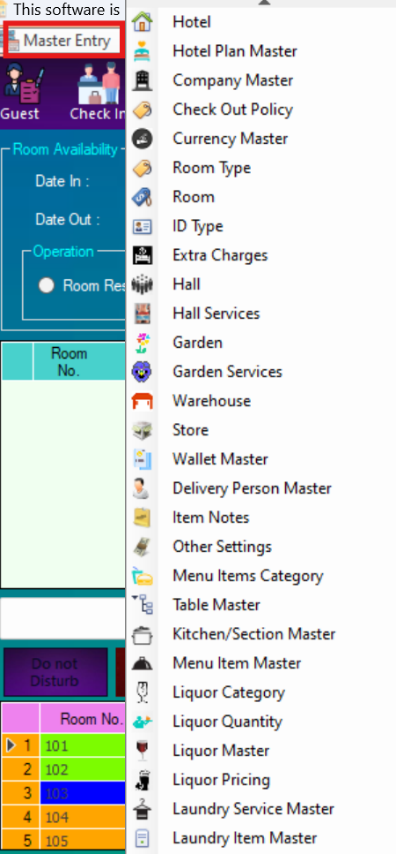The height and width of the screenshot is (854, 396).
Task: Click the "Date Out :" label
Action: pyautogui.click(x=68, y=219)
